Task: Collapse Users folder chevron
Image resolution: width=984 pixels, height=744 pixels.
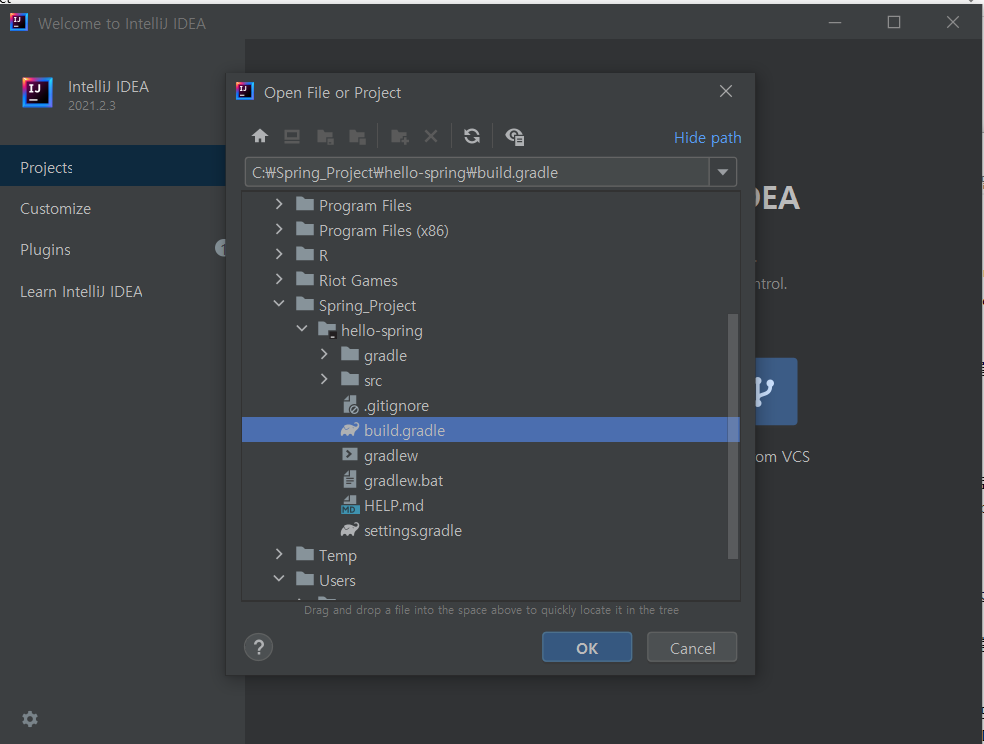Action: click(279, 579)
